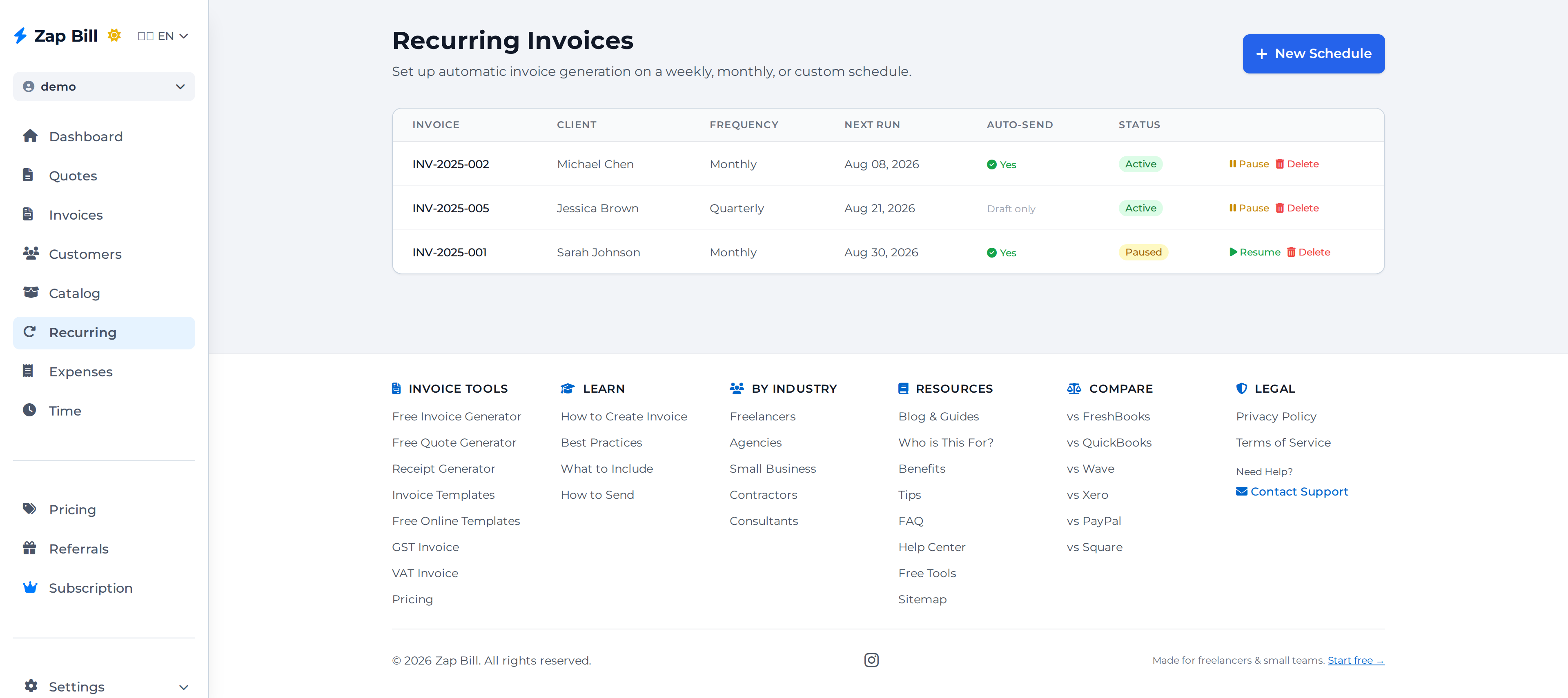
Task: Expand the demo account selector
Action: coord(104,87)
